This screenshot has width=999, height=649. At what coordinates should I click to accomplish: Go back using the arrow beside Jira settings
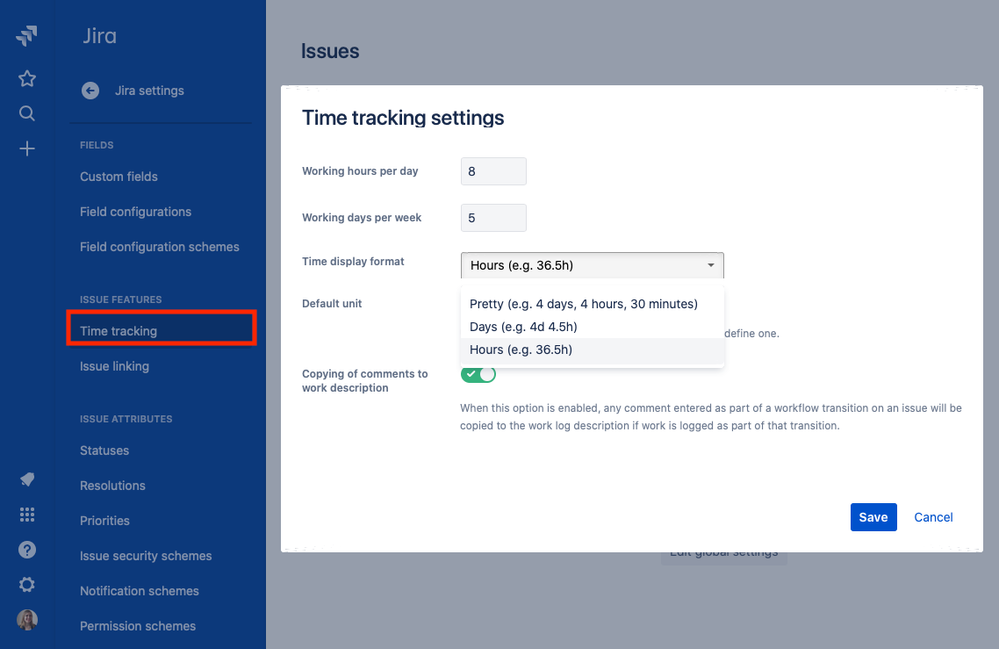[90, 90]
